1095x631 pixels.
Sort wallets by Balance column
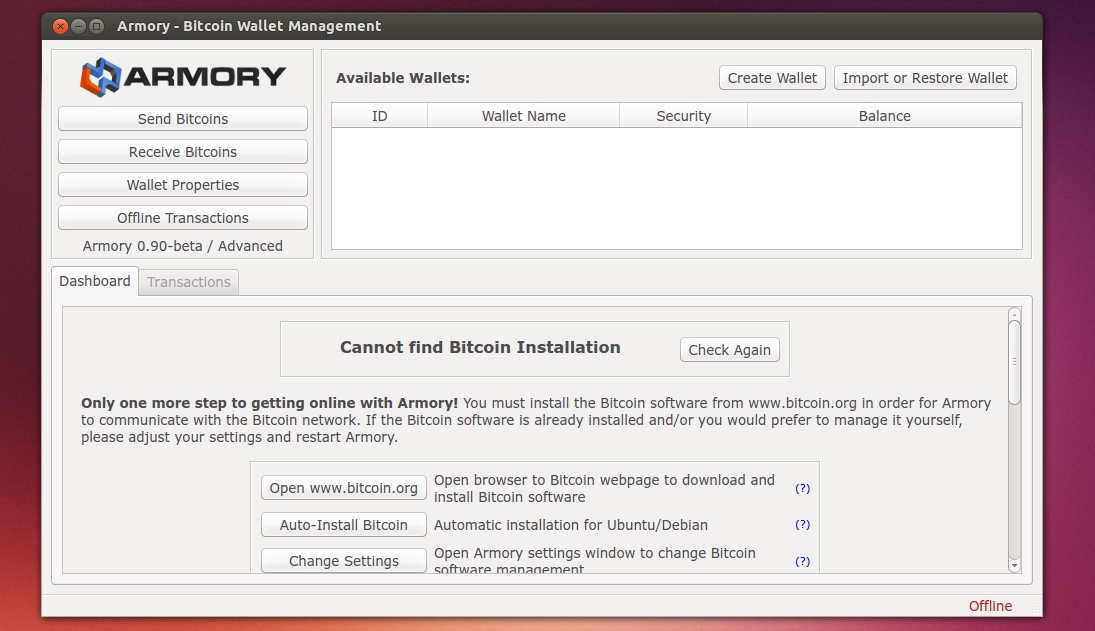coord(885,116)
